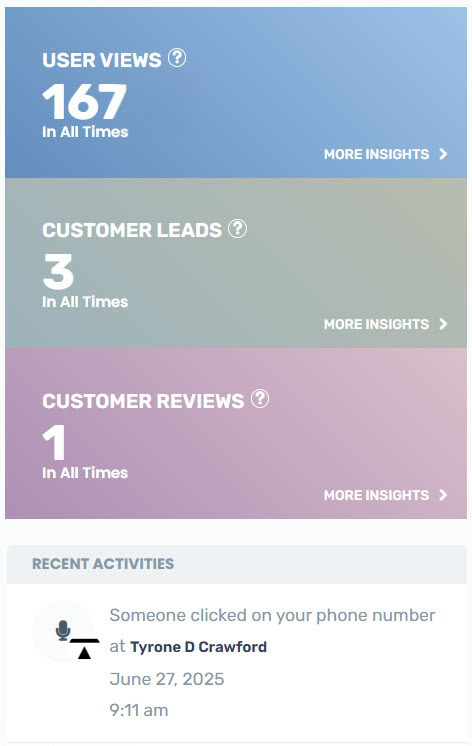Screen dimensions: 472x746
Task: Select the Customer Leads heading text
Action: coord(132,230)
